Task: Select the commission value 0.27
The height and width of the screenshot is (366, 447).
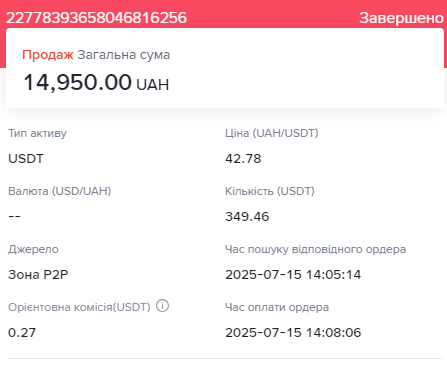Action: pos(22,333)
